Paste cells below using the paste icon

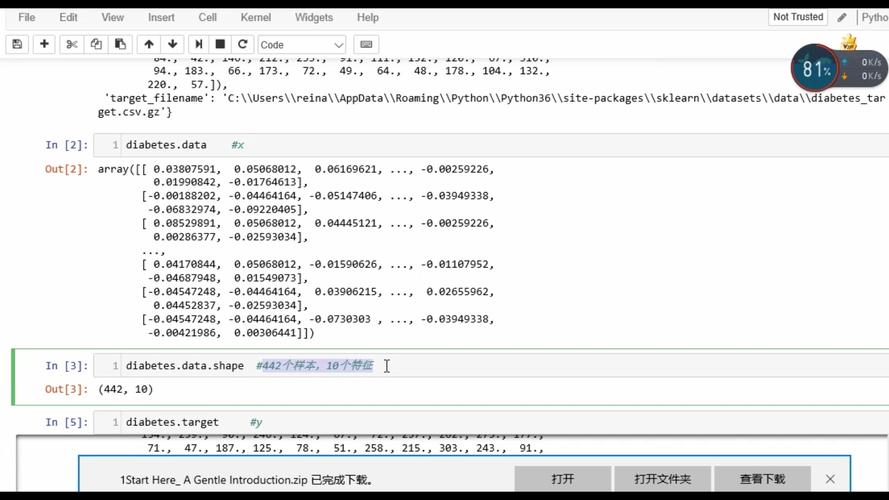click(120, 44)
